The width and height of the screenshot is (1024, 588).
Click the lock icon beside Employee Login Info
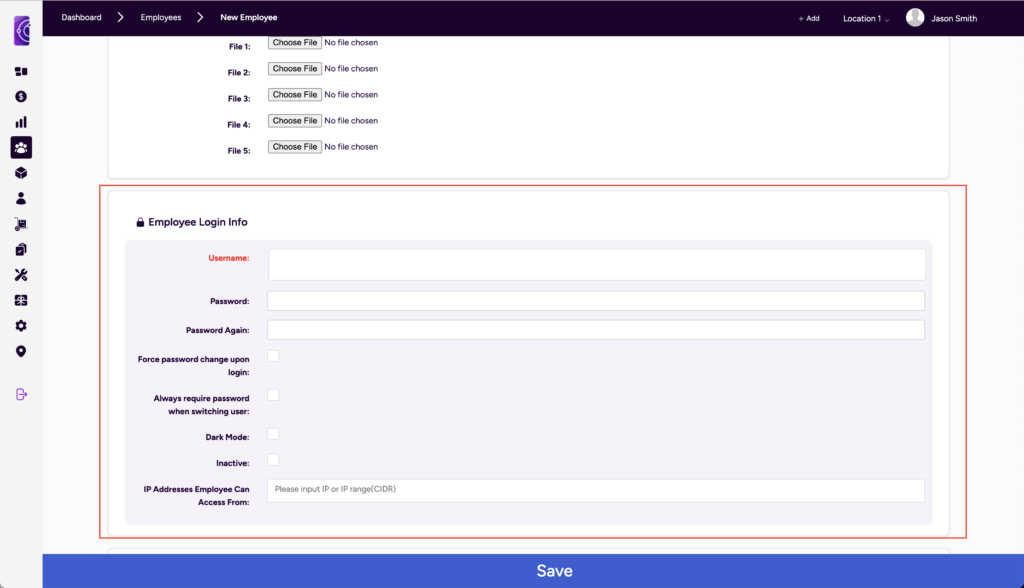pos(140,222)
